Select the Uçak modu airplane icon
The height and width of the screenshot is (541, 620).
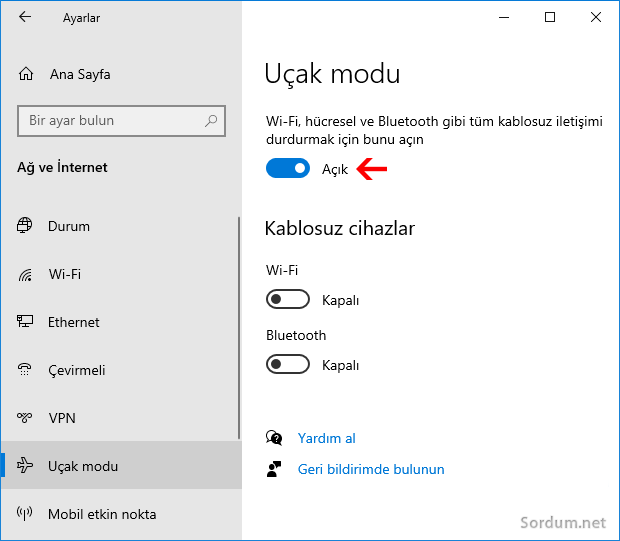pos(25,465)
